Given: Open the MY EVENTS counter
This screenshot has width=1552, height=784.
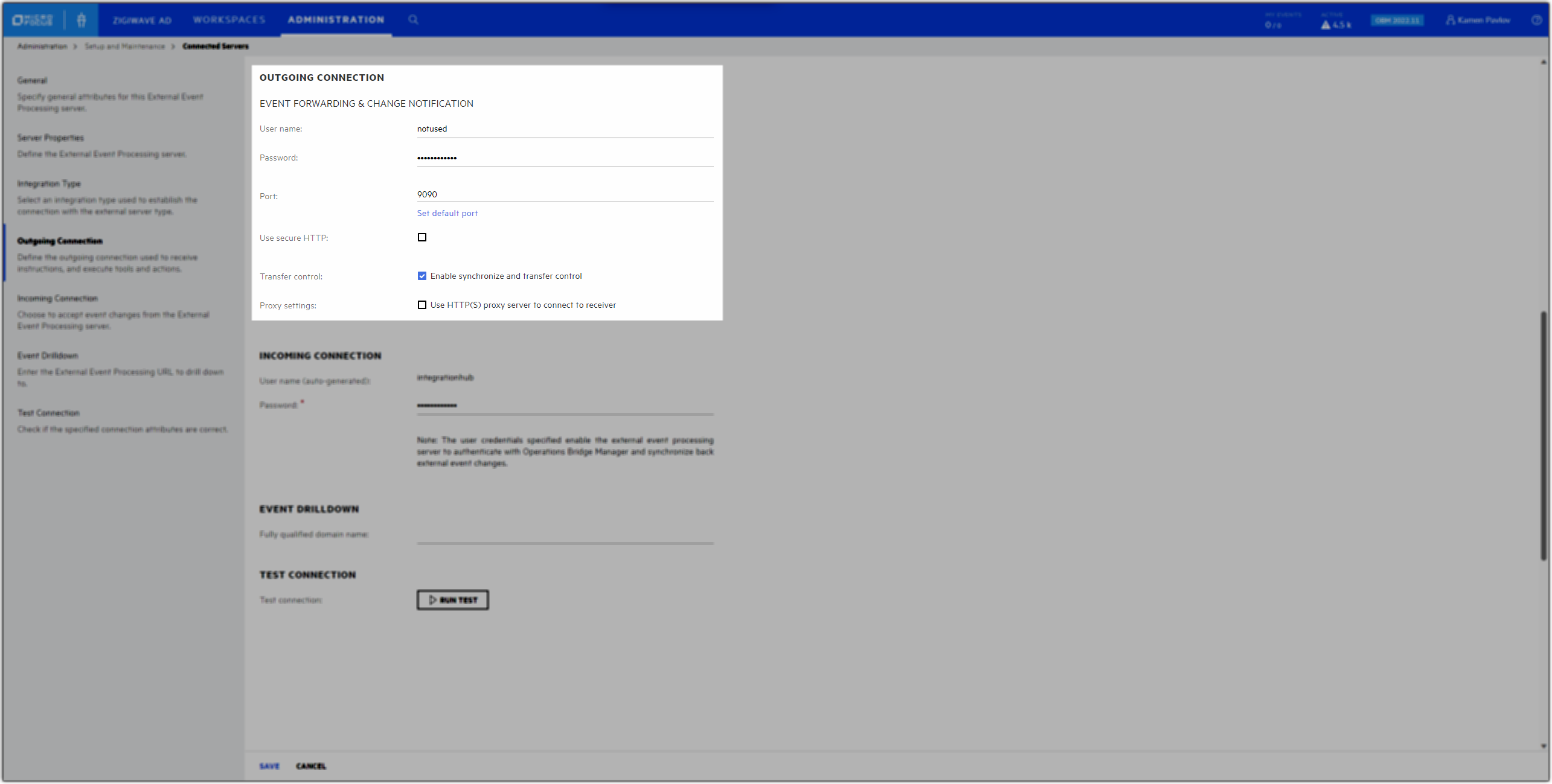Looking at the screenshot, I should coord(1273,22).
